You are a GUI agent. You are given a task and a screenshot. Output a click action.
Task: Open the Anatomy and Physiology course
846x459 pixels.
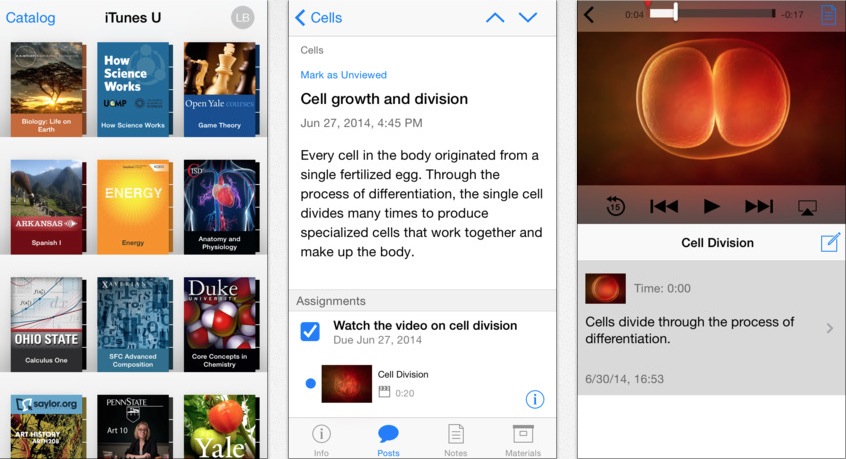[x=221, y=207]
